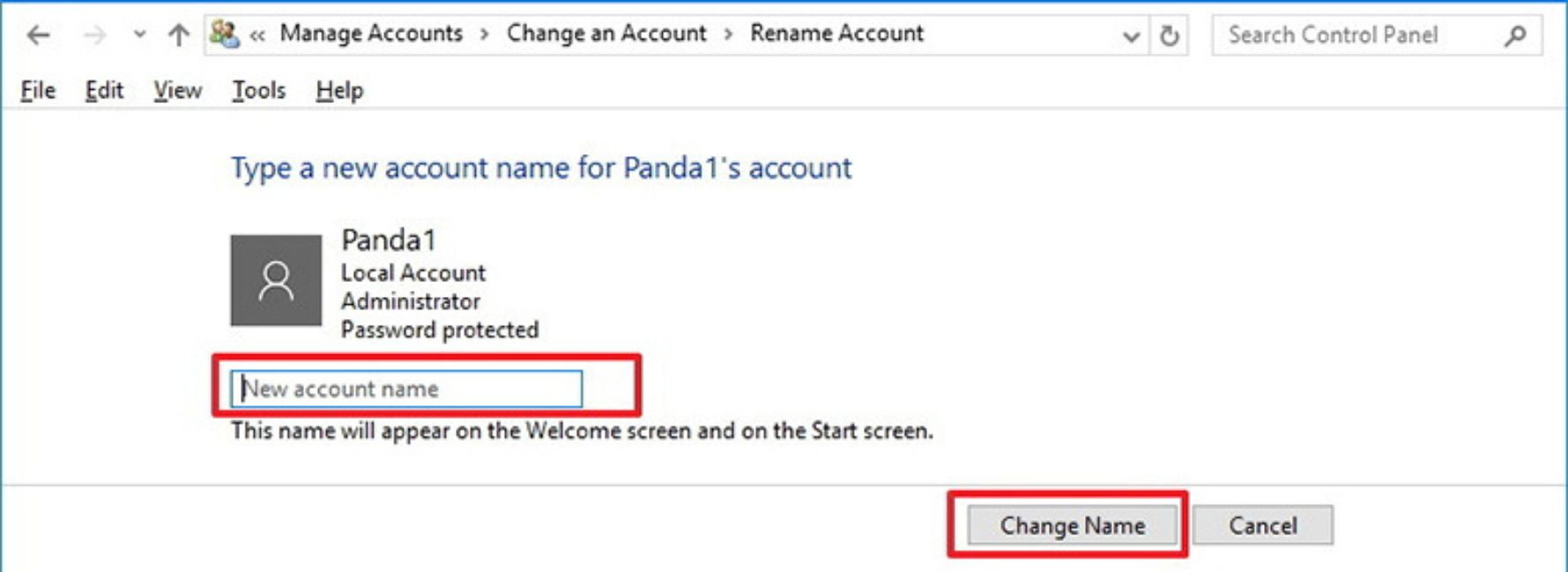Expand the arrow after Manage Accounts breadcrumb
Viewport: 1568px width, 572px height.
[485, 34]
